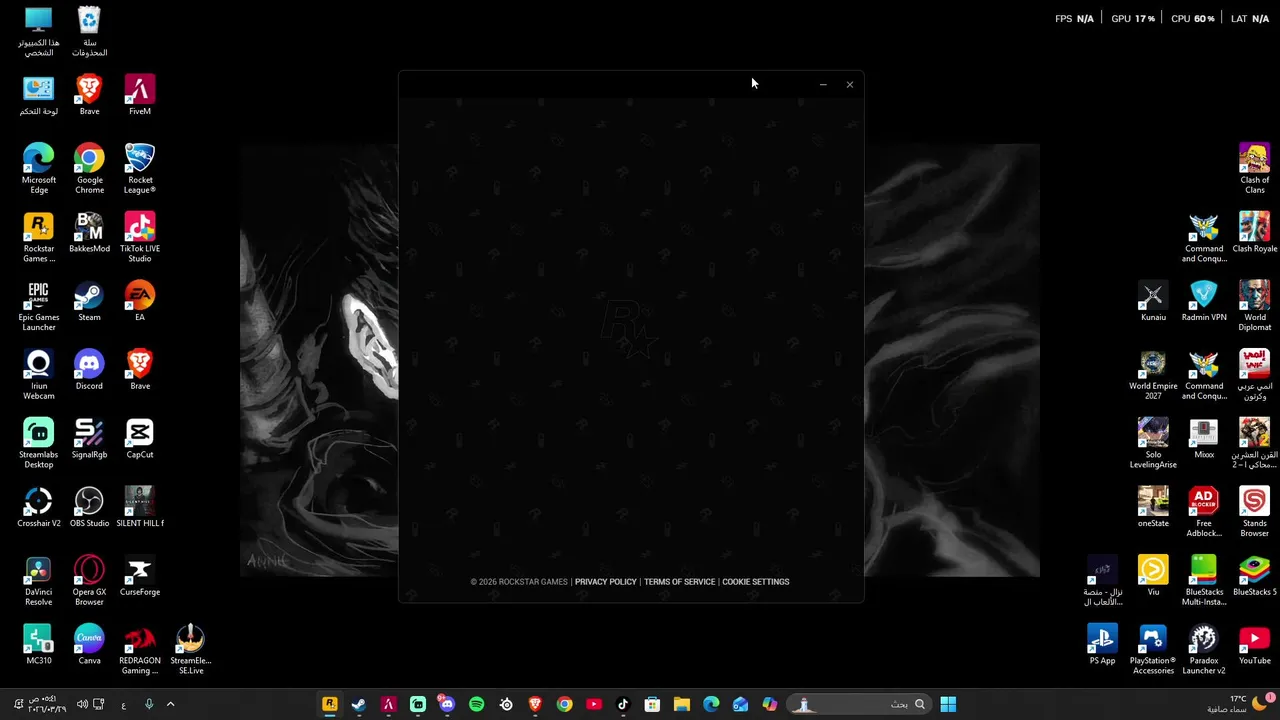Open World Diplomat desktop icon
Image resolution: width=1280 pixels, height=720 pixels.
click(1254, 306)
